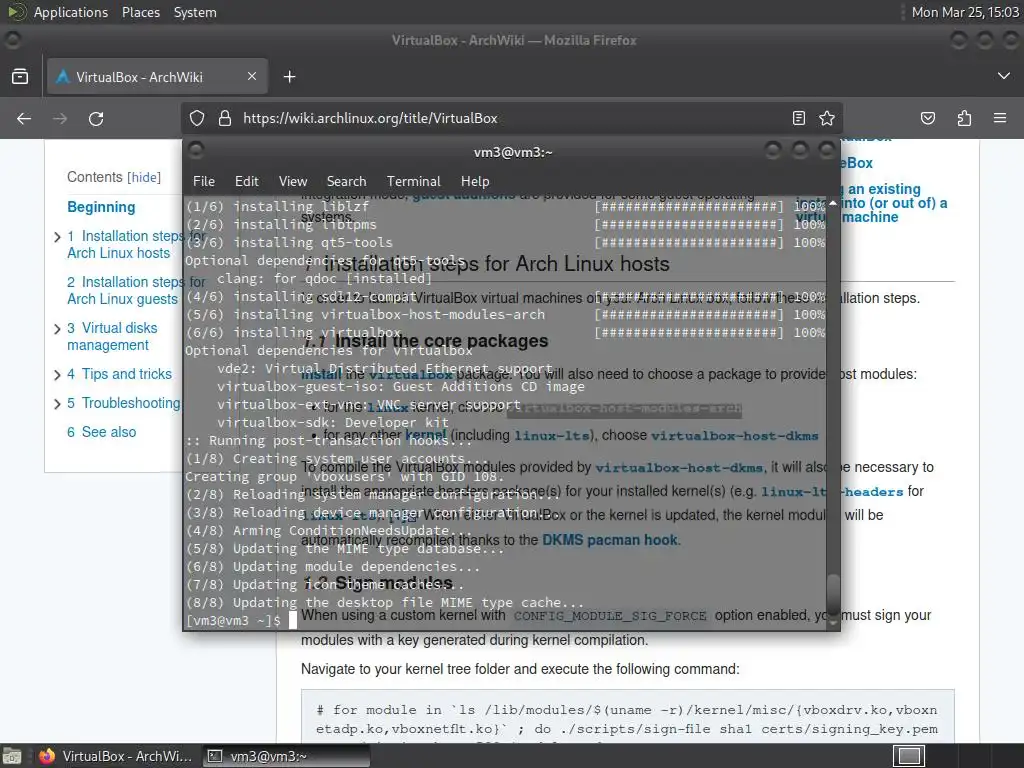Hide the wiki Contents sidebar
Screen dimensions: 1024x768
tap(144, 178)
